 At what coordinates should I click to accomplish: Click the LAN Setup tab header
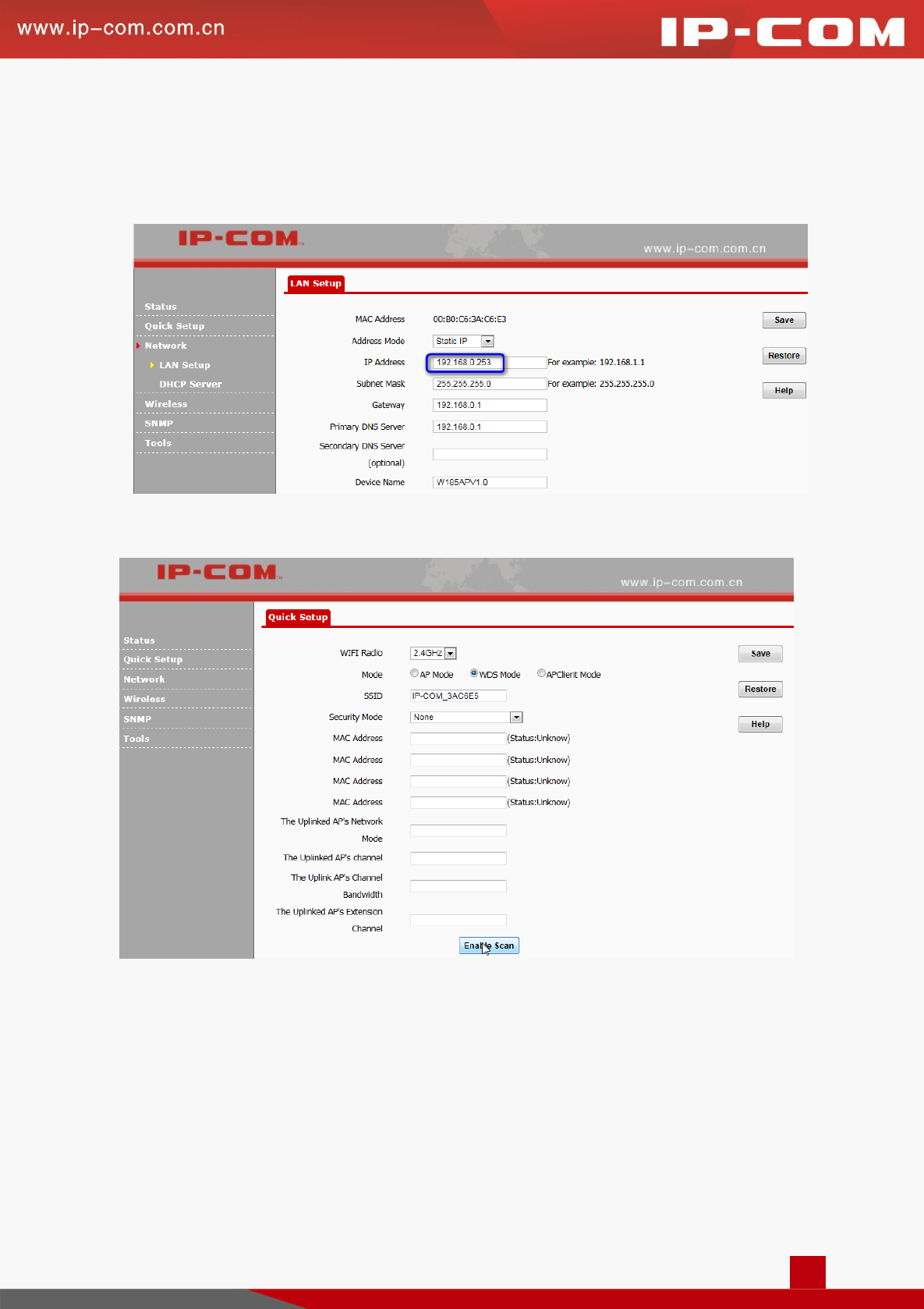(316, 284)
